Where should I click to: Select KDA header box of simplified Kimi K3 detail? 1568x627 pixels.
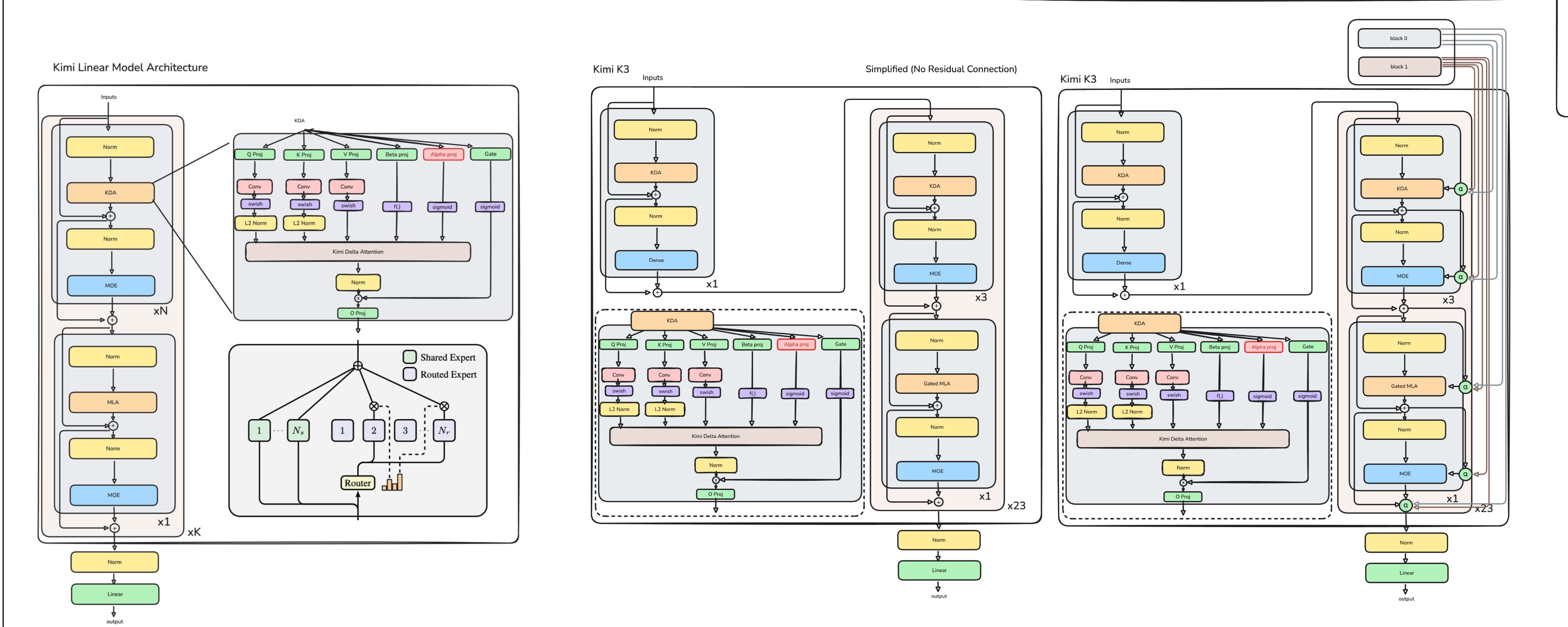(x=672, y=321)
